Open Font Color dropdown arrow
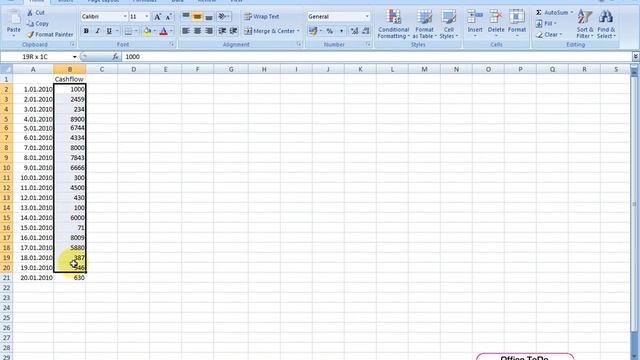Screen dimensions: 640x360 [171, 31]
